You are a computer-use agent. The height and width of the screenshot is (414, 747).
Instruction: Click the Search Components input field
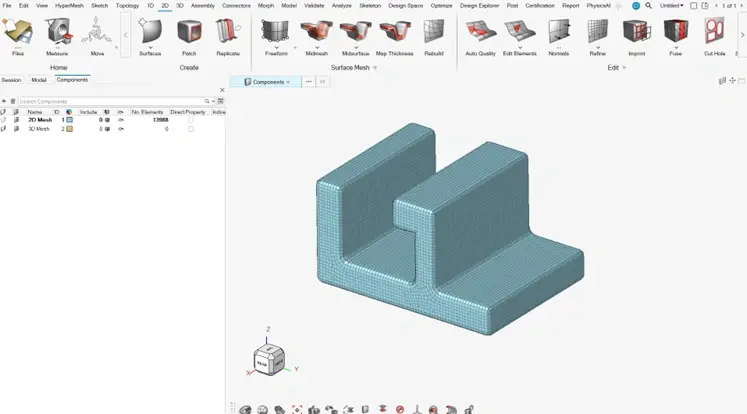pyautogui.click(x=110, y=101)
